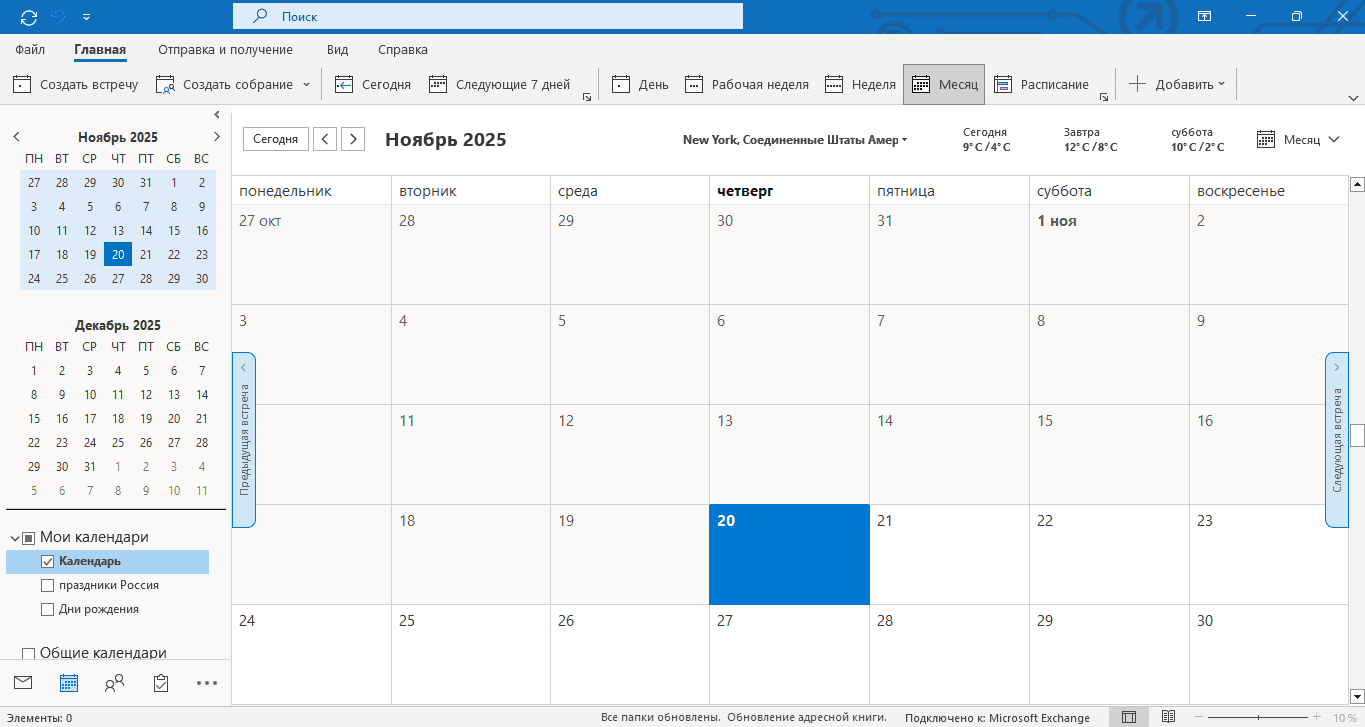Open Mail view in navigation bar
The width and height of the screenshot is (1365, 727).
coord(23,683)
